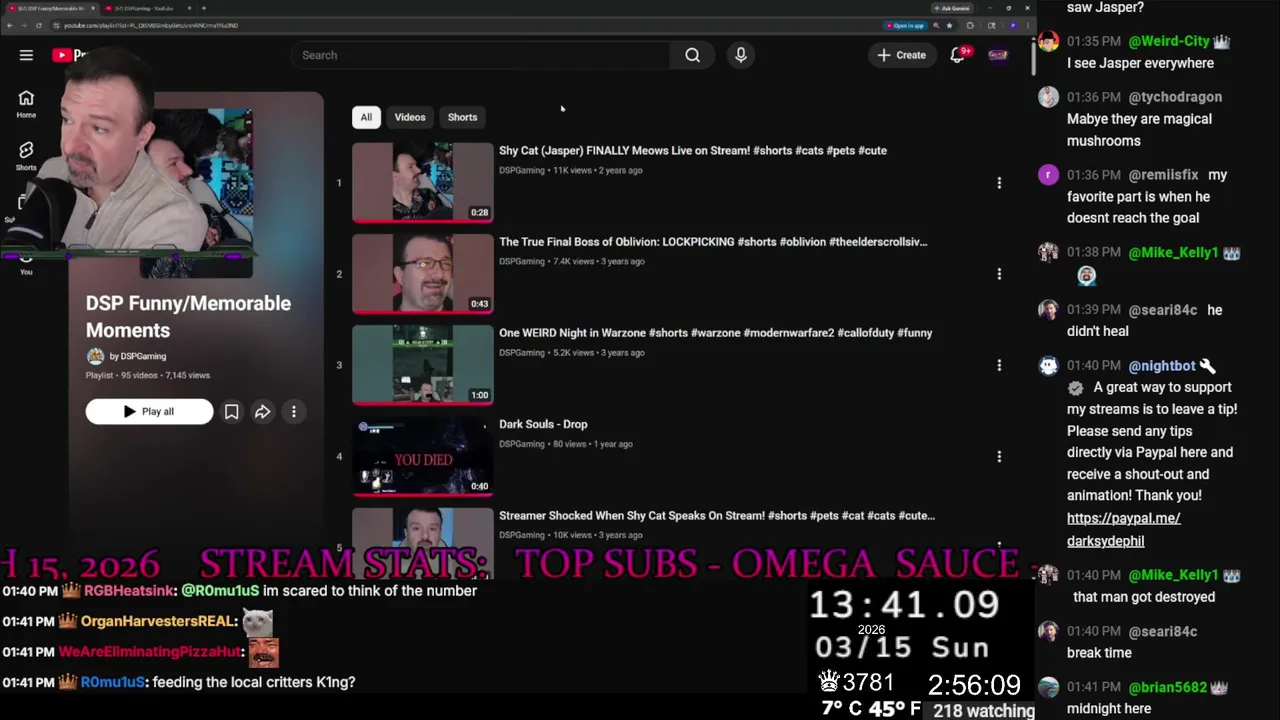Viewport: 1280px width, 720px height.
Task: Open the paypal.me/darksydephil link in chat
Action: 1124,529
